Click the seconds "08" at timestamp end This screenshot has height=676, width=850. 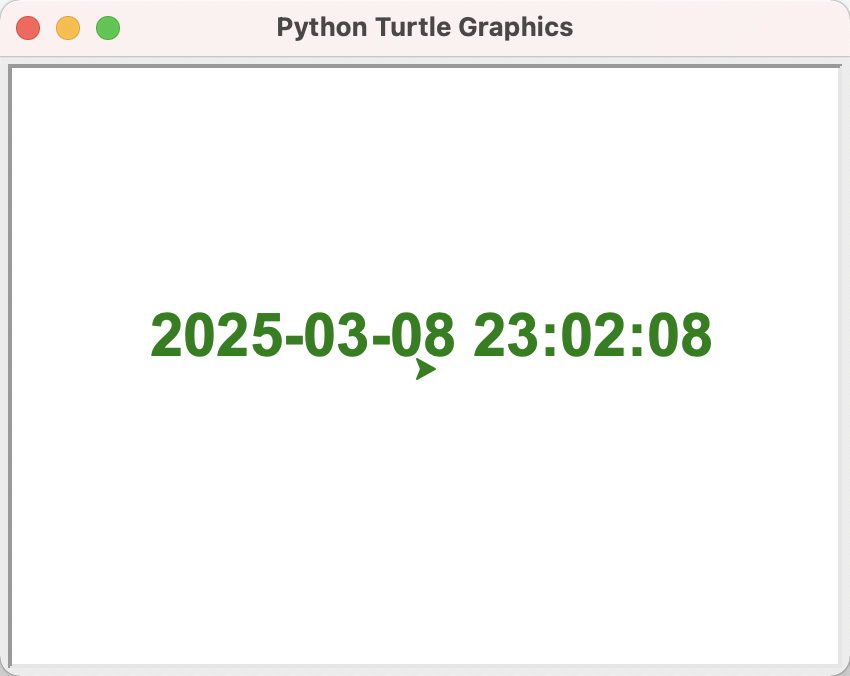coord(679,335)
